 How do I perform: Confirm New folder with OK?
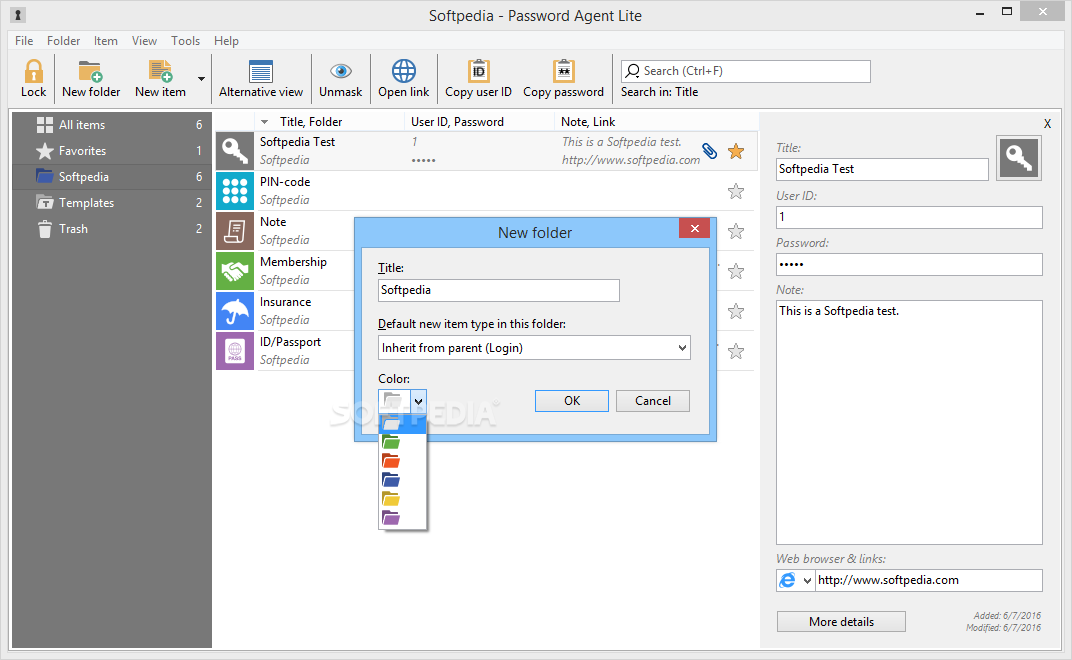click(x=572, y=401)
